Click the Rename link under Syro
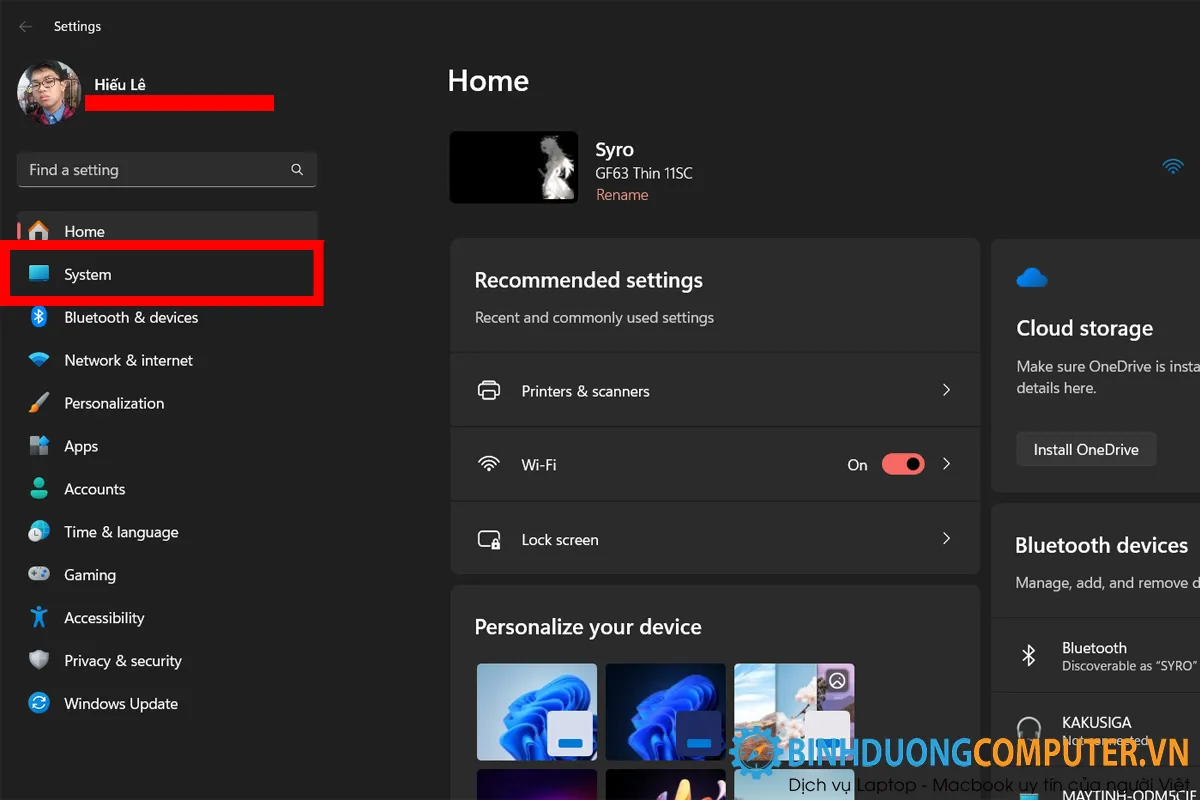Image resolution: width=1200 pixels, height=800 pixels. [x=622, y=195]
